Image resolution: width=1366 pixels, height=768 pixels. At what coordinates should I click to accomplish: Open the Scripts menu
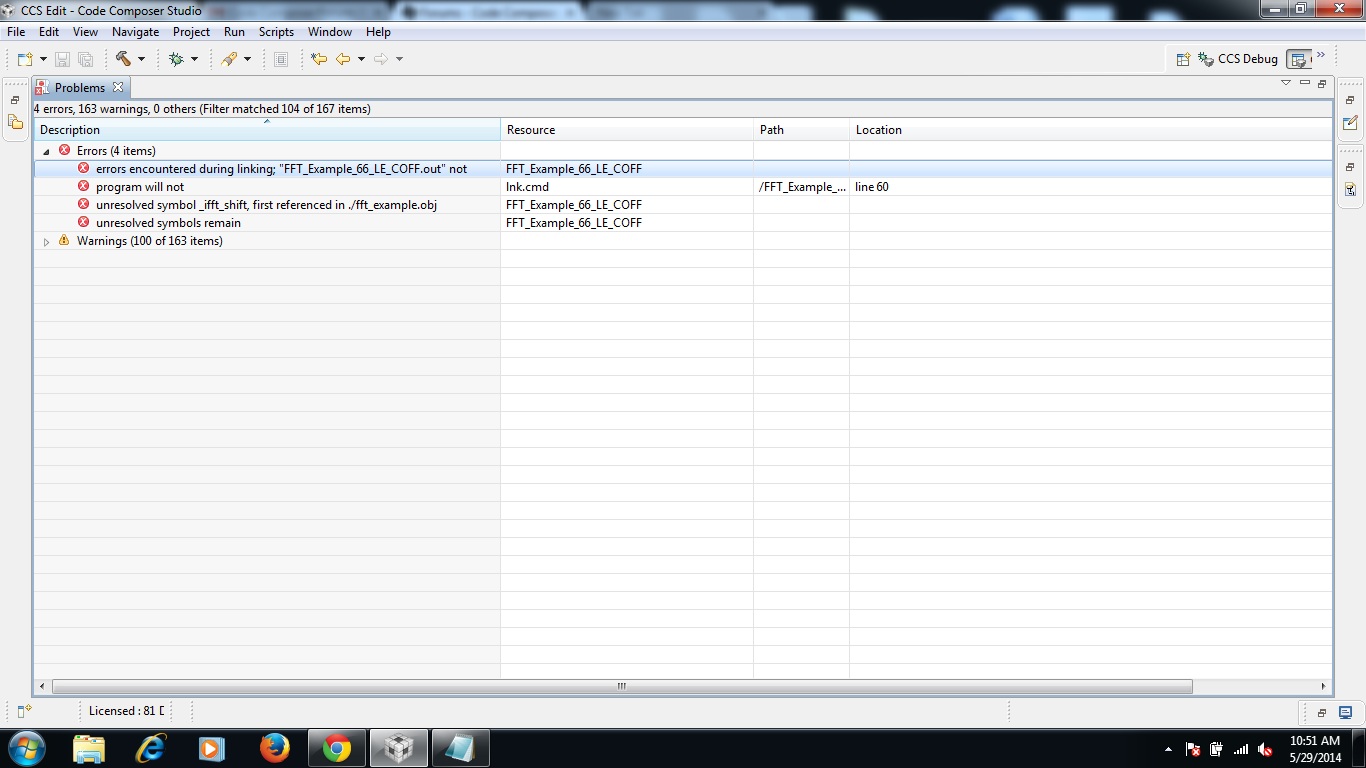(276, 32)
